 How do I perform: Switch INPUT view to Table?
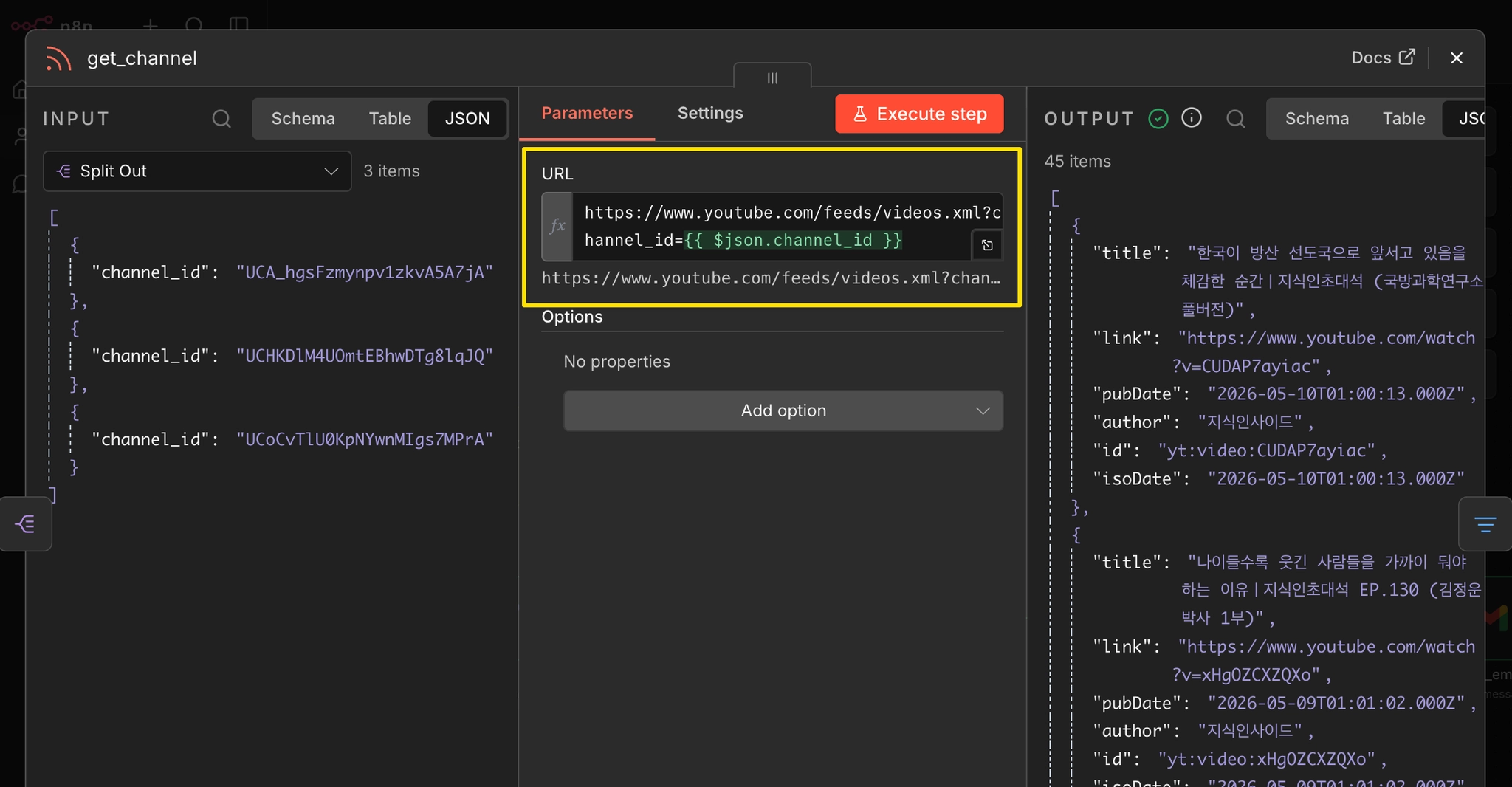coord(390,119)
